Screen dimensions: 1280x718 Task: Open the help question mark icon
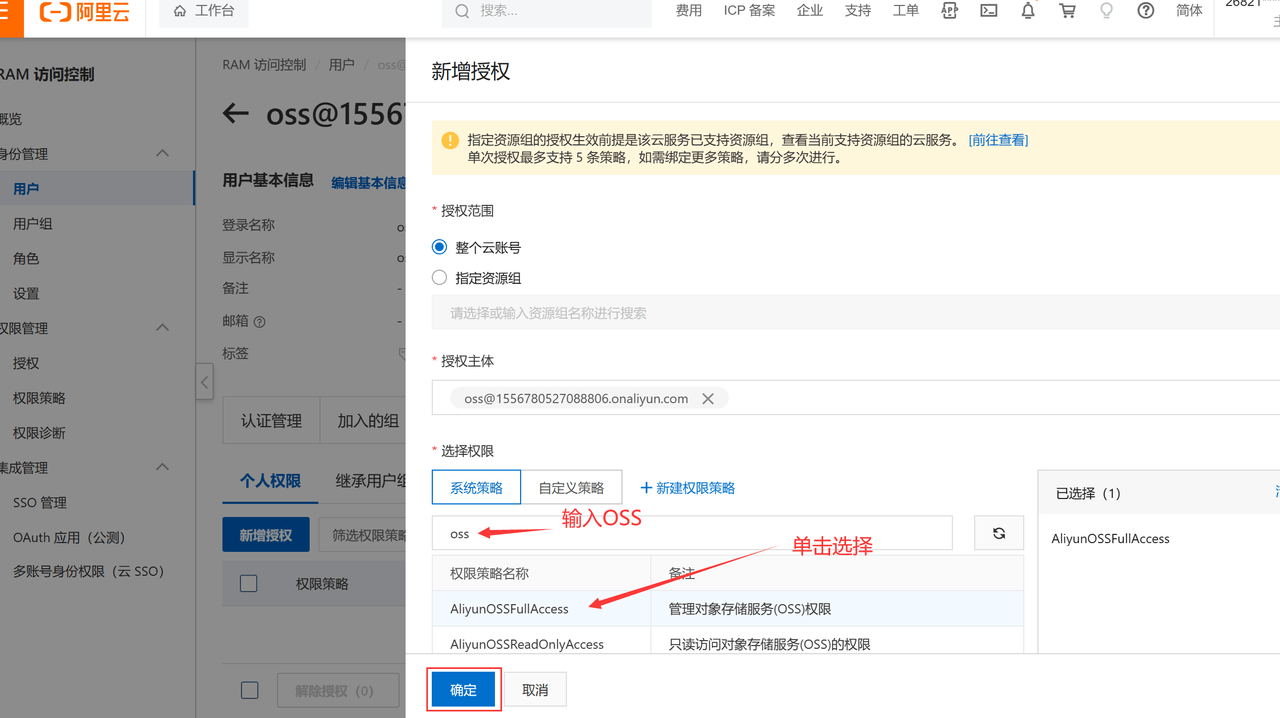click(x=1146, y=11)
